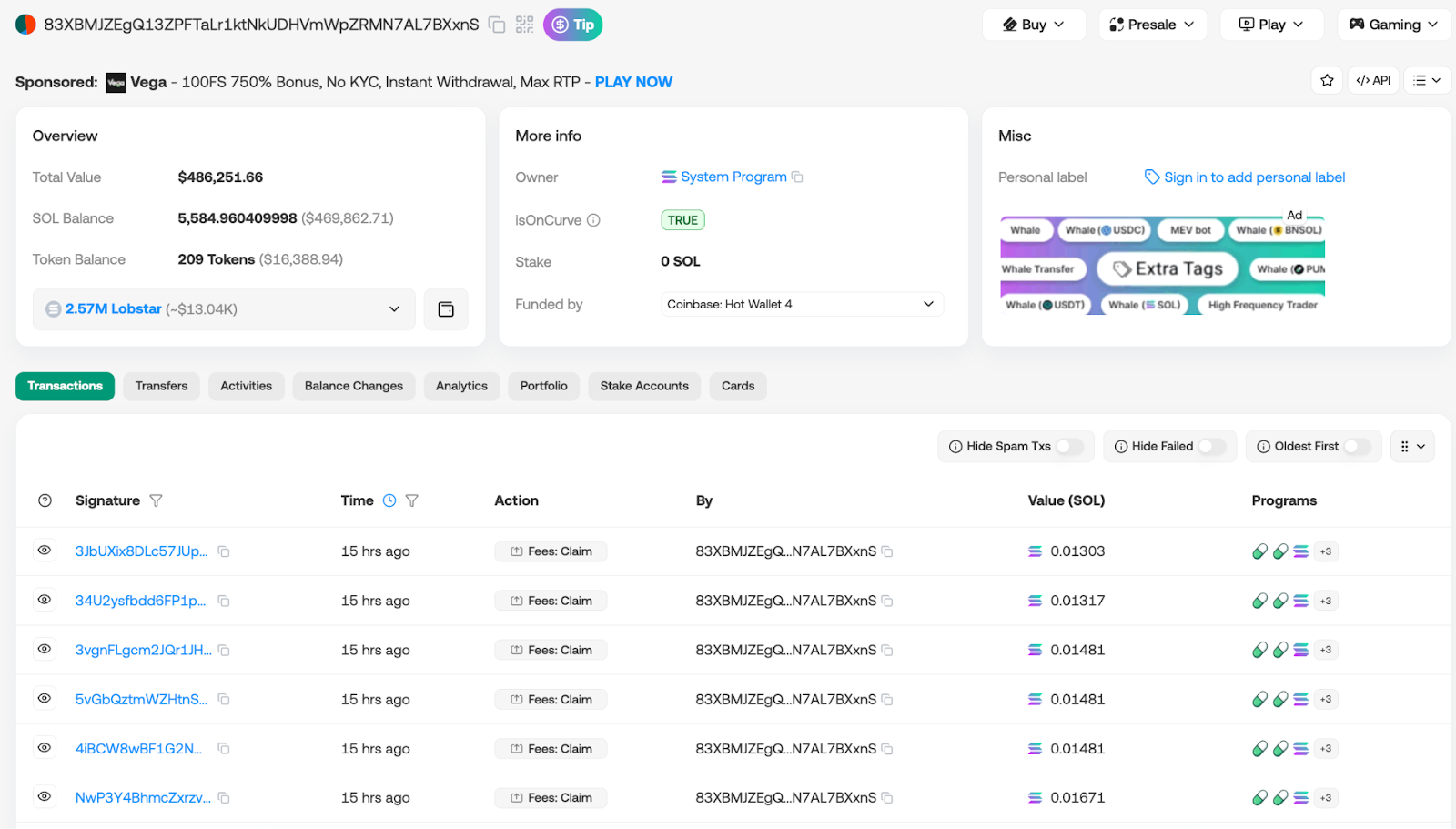1456x829 pixels.
Task: Copy signature 3JbUXix8DLc57JUp
Action: (224, 552)
